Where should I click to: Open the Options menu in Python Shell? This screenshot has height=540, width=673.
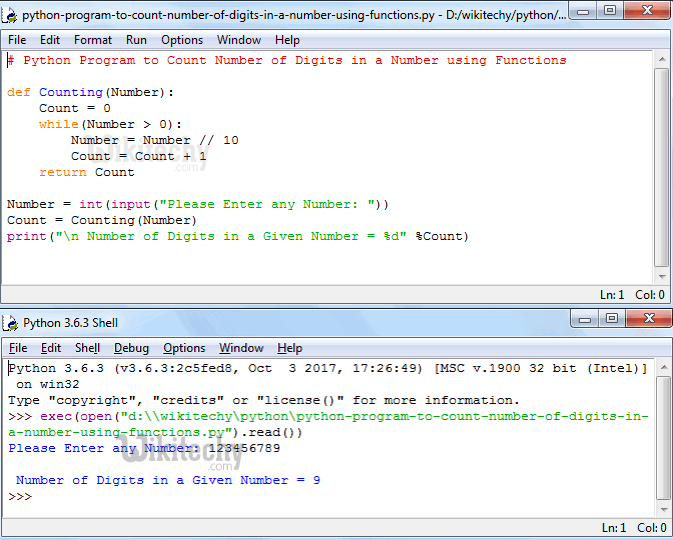184,348
